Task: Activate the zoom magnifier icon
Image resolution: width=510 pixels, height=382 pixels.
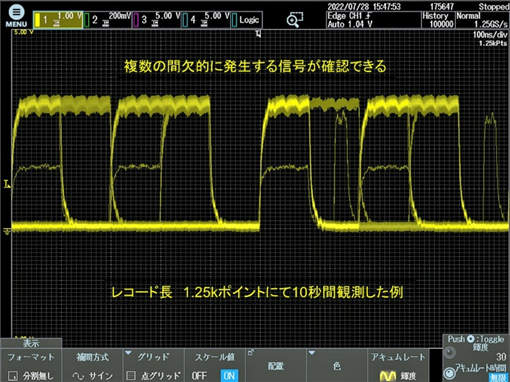Action: click(x=295, y=20)
